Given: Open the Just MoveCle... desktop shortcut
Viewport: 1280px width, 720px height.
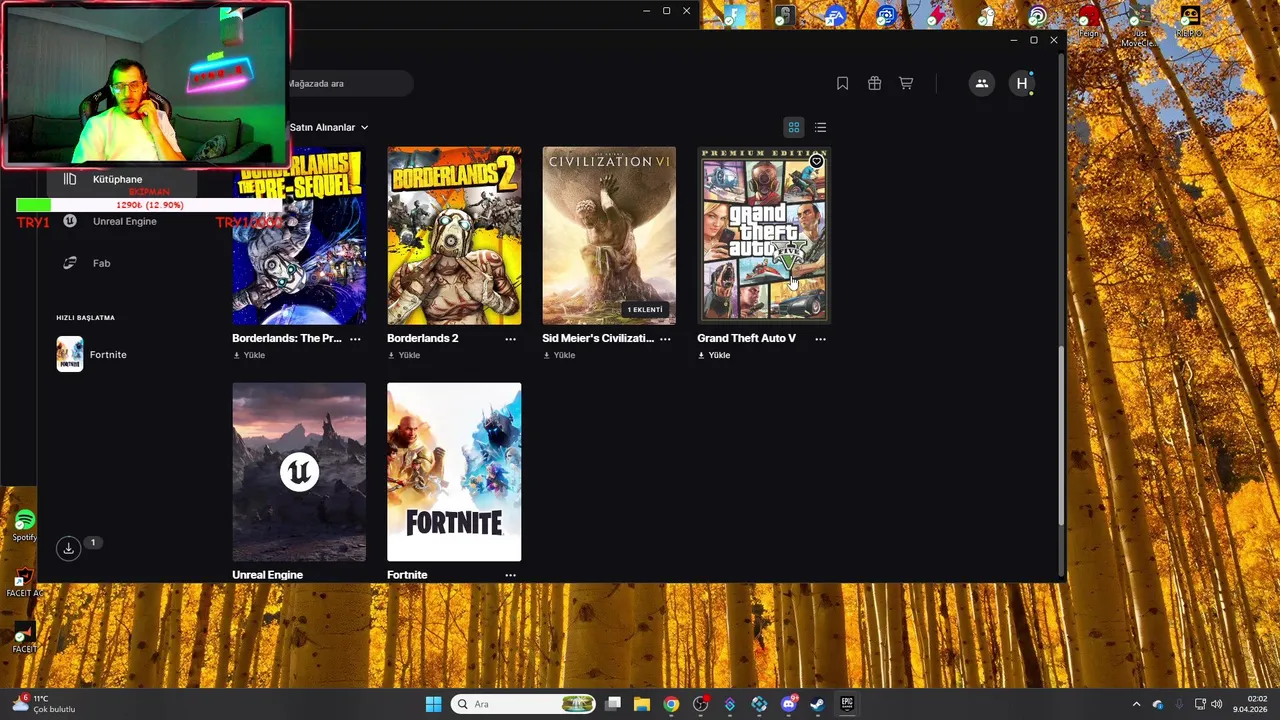Looking at the screenshot, I should [1138, 25].
